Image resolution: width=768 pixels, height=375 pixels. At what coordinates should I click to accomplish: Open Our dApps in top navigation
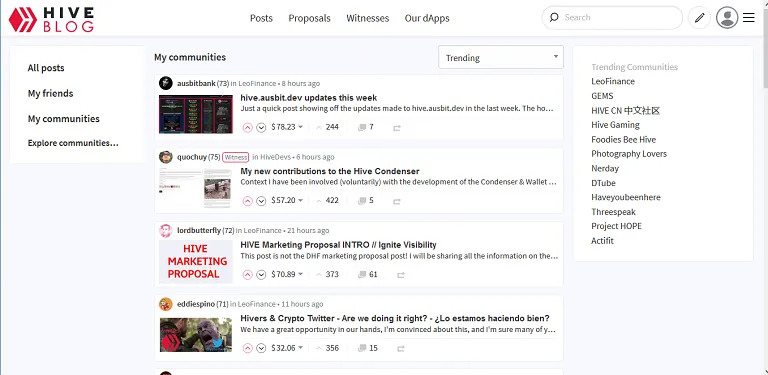click(x=427, y=18)
